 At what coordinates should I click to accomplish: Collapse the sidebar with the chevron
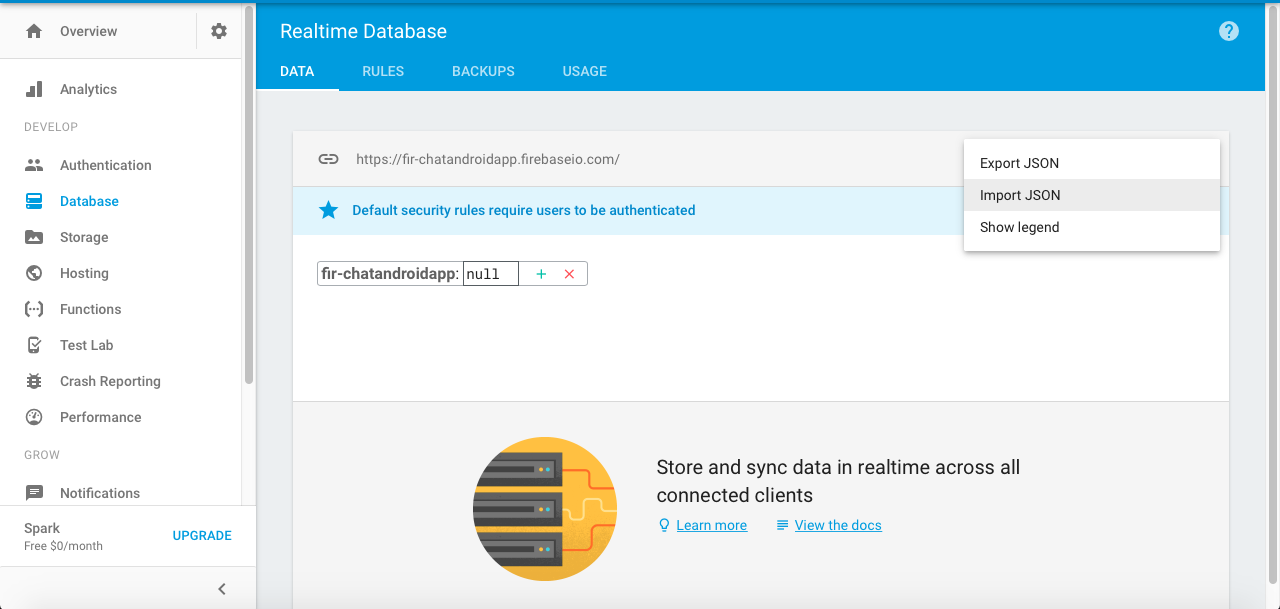coord(222,589)
